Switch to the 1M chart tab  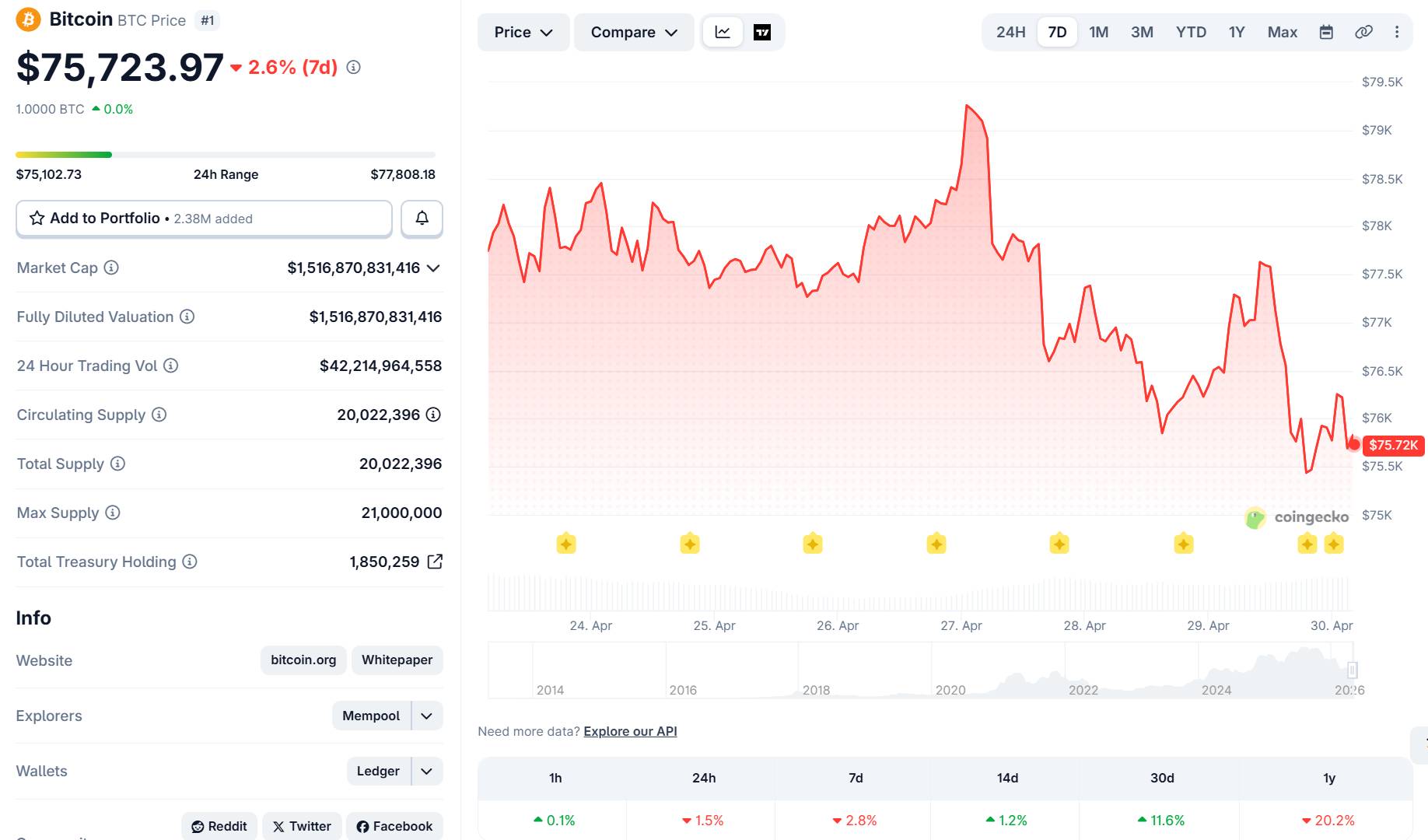point(1099,32)
